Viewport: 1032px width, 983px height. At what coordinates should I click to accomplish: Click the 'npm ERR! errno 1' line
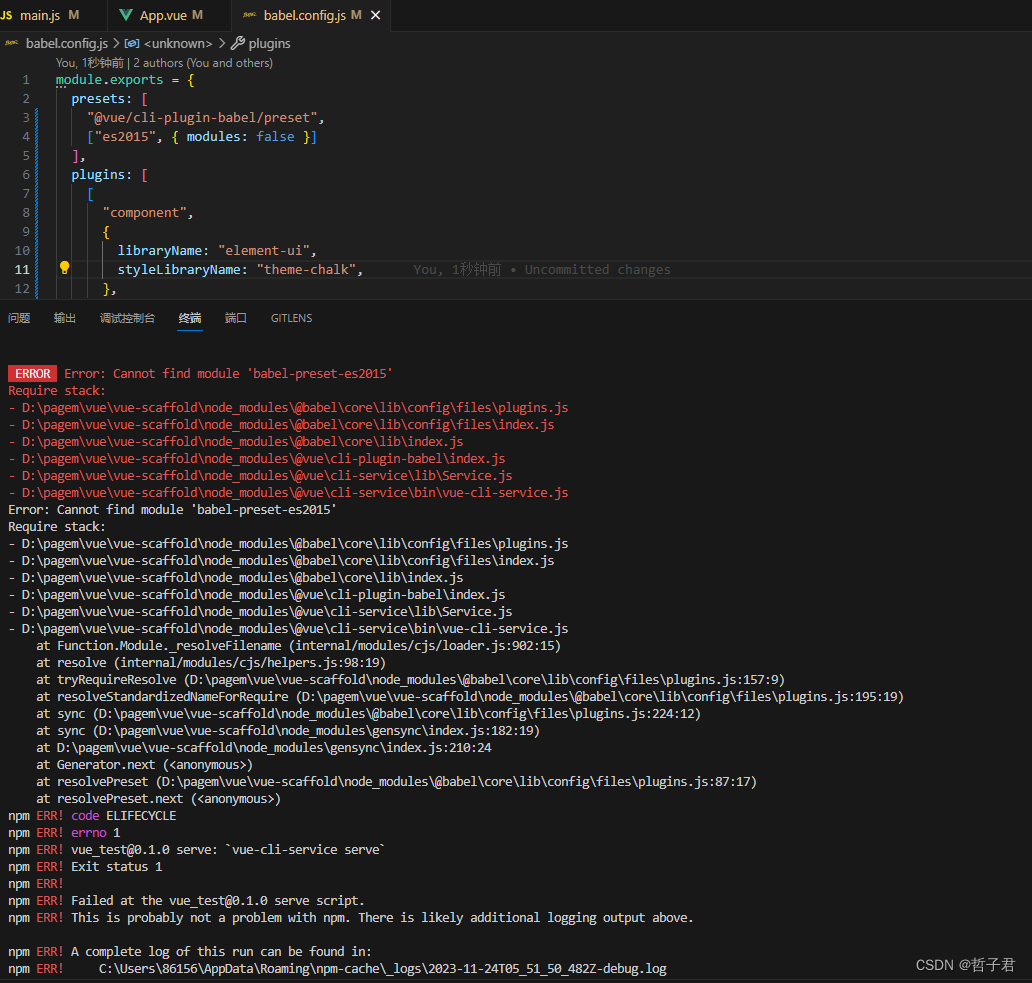point(64,833)
